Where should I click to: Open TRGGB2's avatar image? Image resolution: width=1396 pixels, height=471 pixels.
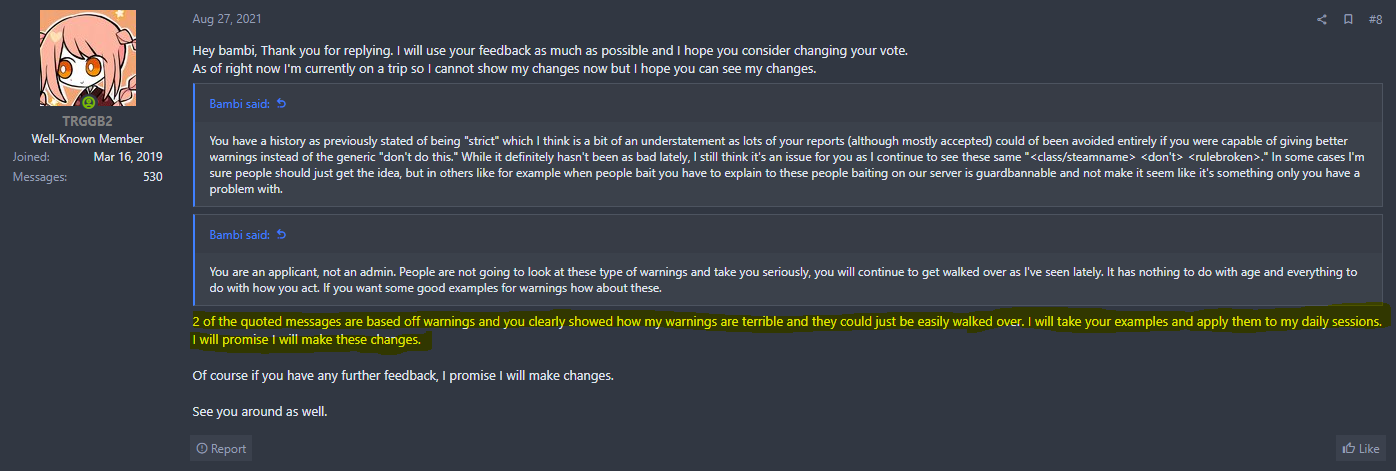click(x=88, y=58)
